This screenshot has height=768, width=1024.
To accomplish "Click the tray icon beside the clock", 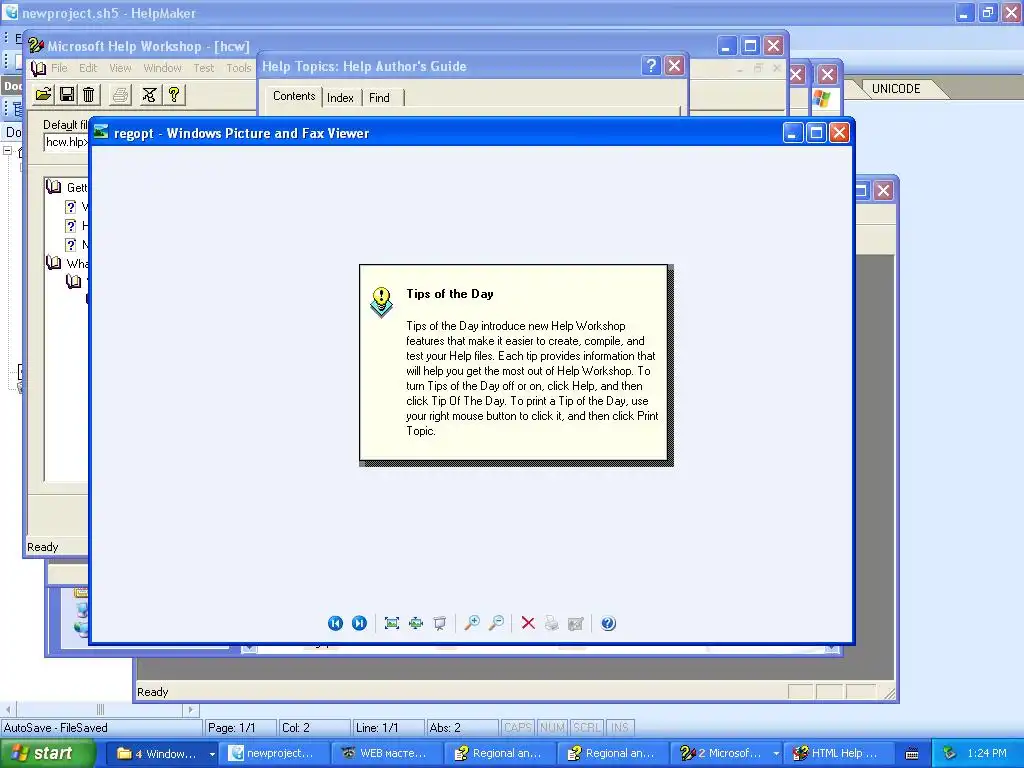I will pos(949,753).
